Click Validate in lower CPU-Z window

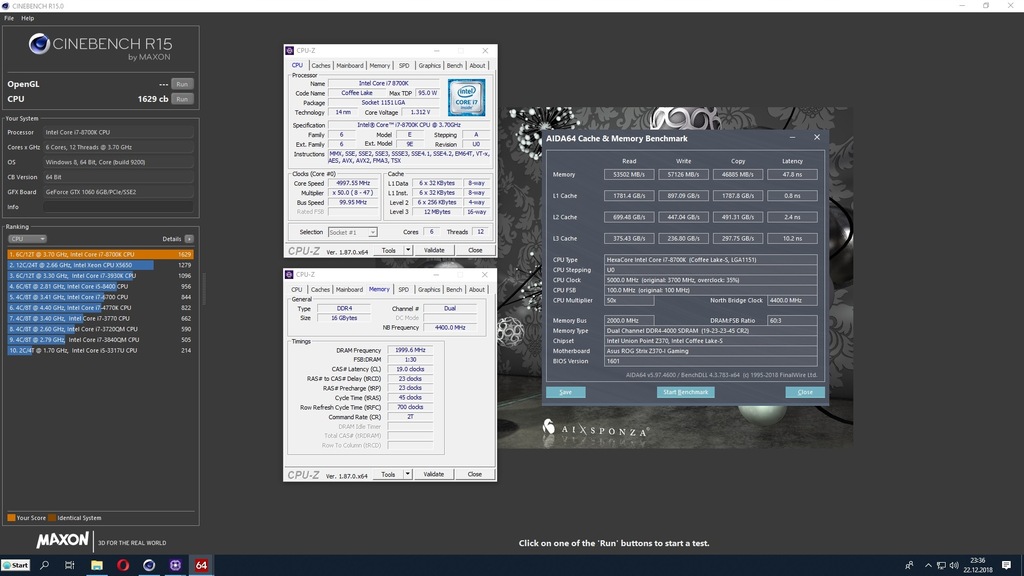pyautogui.click(x=433, y=474)
